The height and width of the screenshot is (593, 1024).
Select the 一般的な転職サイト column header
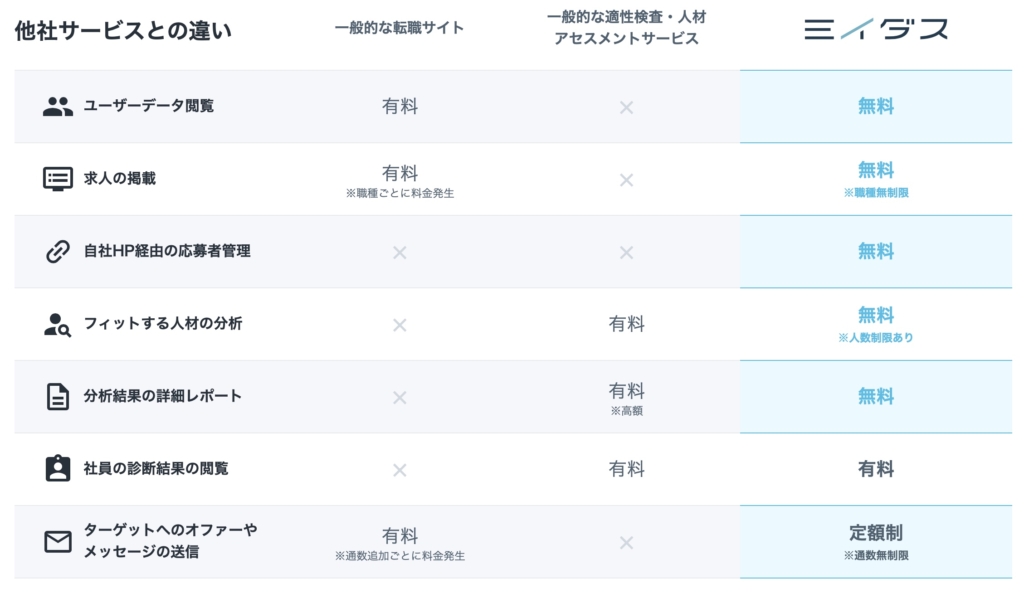(x=399, y=28)
